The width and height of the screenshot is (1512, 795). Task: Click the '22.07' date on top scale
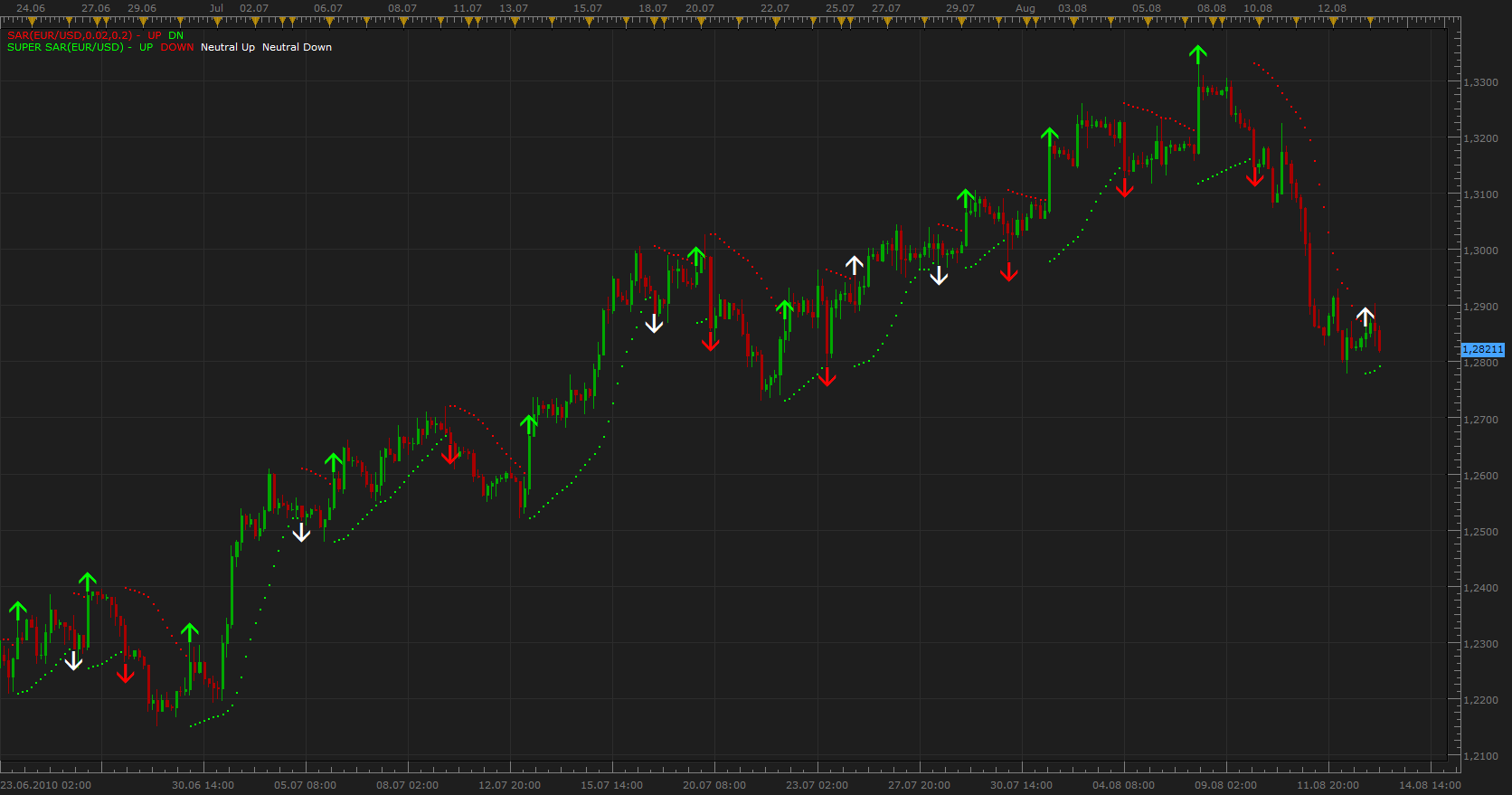click(x=775, y=8)
